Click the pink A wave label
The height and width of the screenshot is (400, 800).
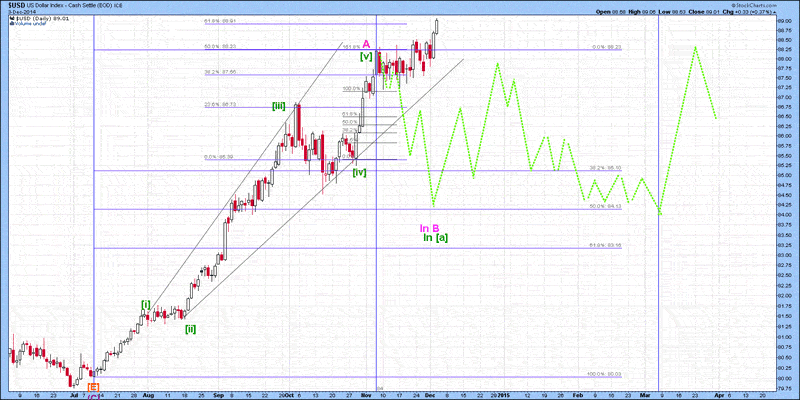click(x=367, y=44)
